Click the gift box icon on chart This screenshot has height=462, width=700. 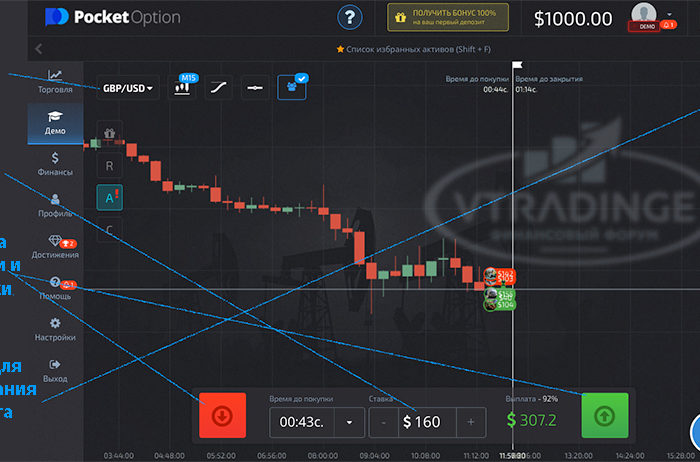click(x=109, y=133)
